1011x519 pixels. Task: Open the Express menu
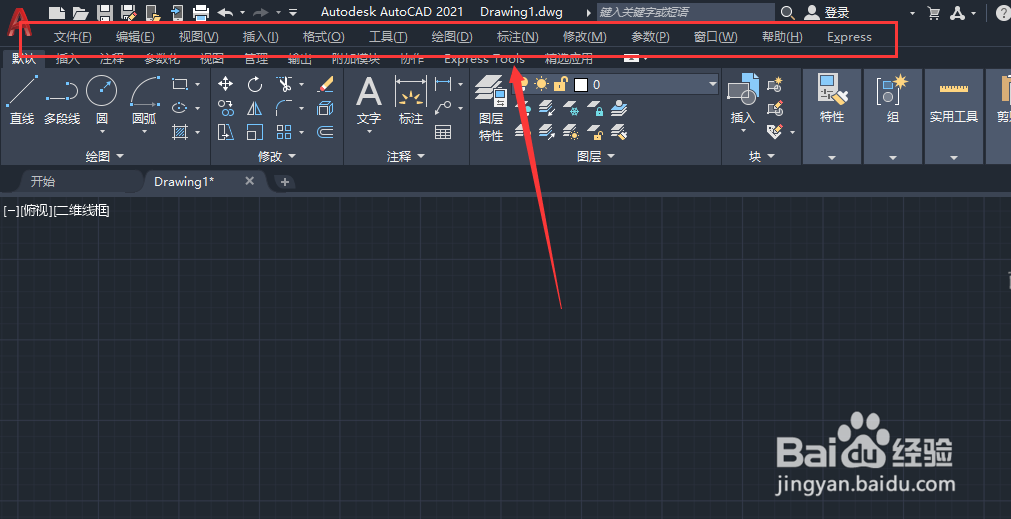849,37
